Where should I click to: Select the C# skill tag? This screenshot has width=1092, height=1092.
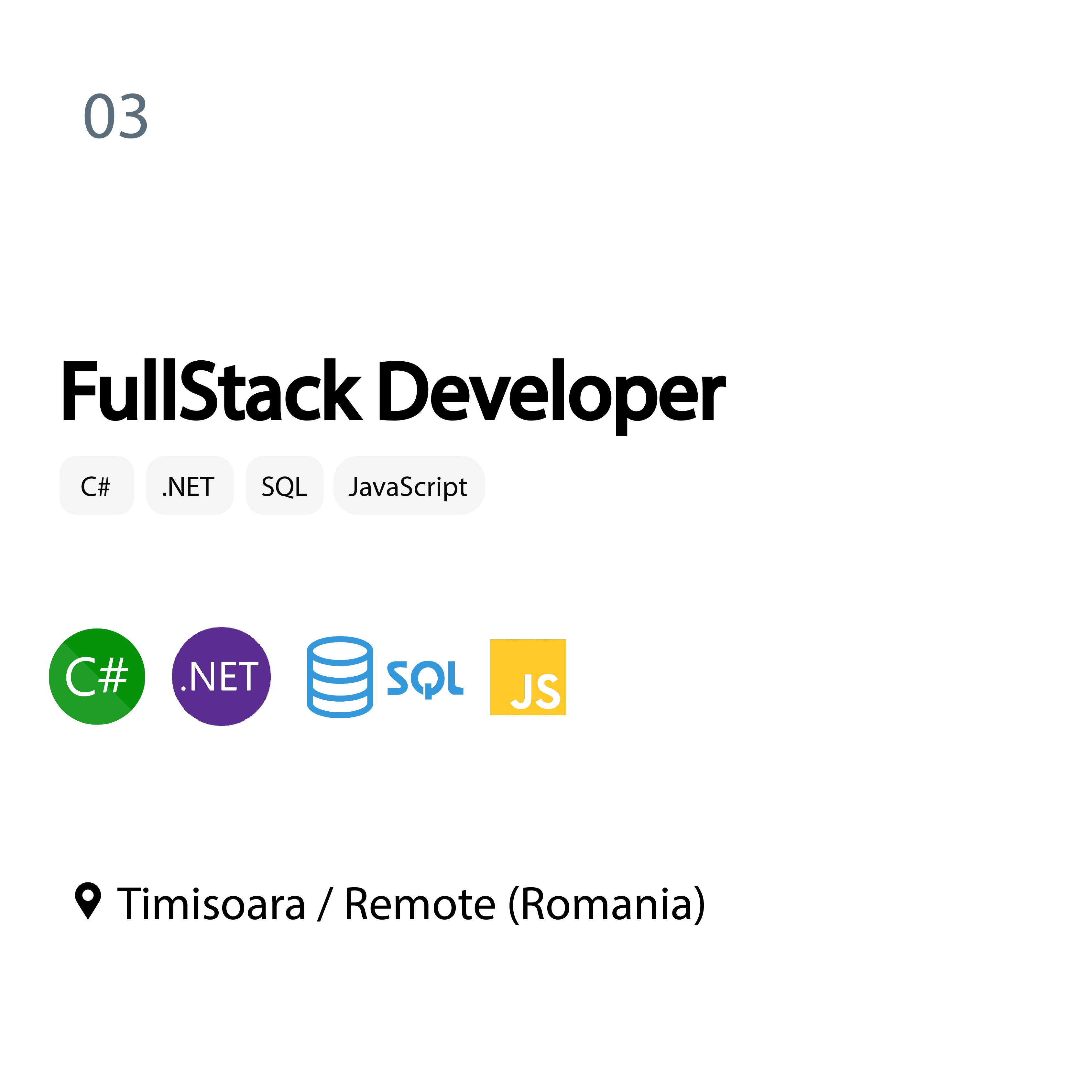(96, 486)
